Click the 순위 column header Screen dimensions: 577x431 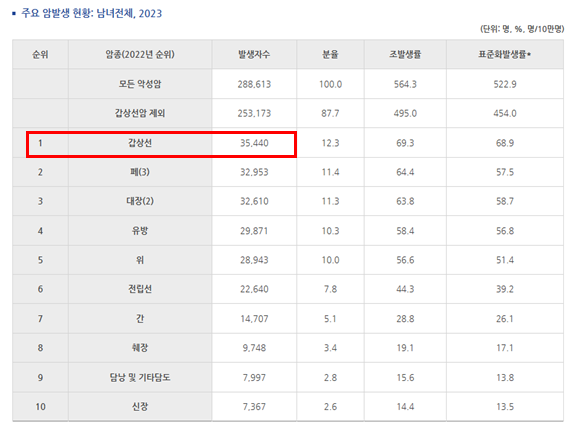coord(40,54)
